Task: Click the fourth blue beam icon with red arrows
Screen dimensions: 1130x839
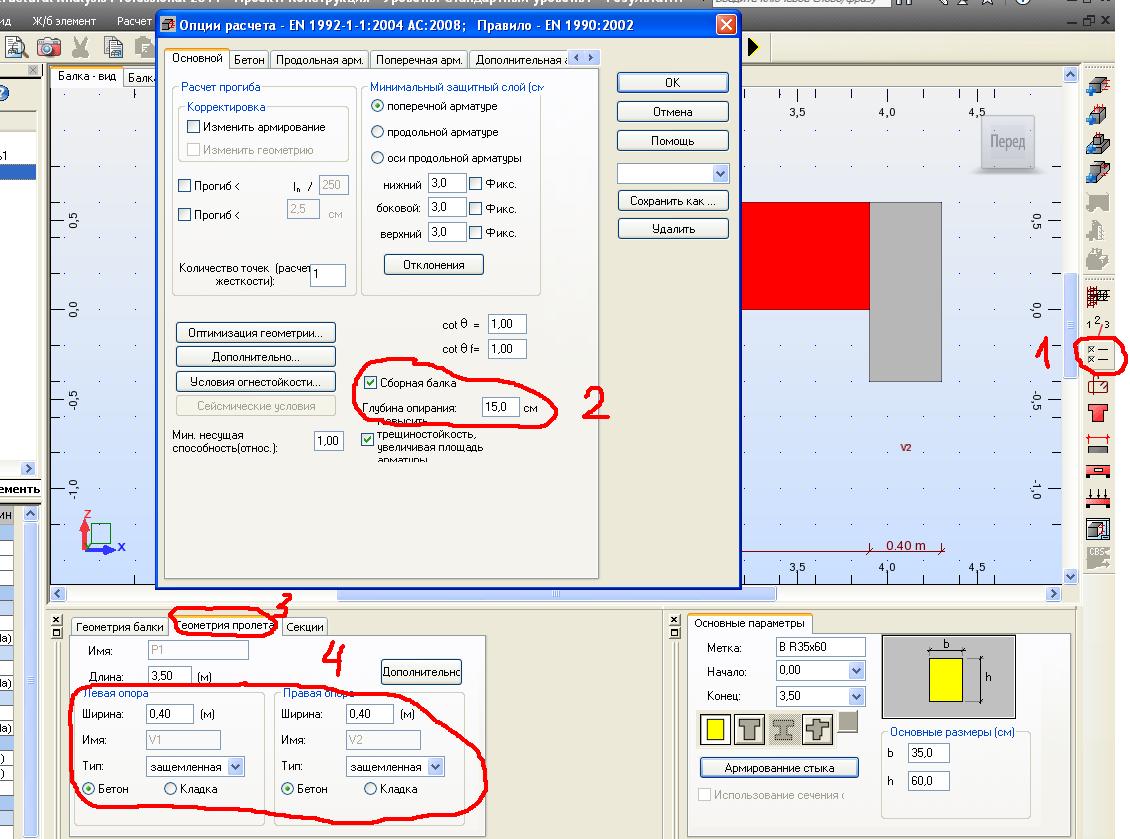Action: coord(1098,172)
